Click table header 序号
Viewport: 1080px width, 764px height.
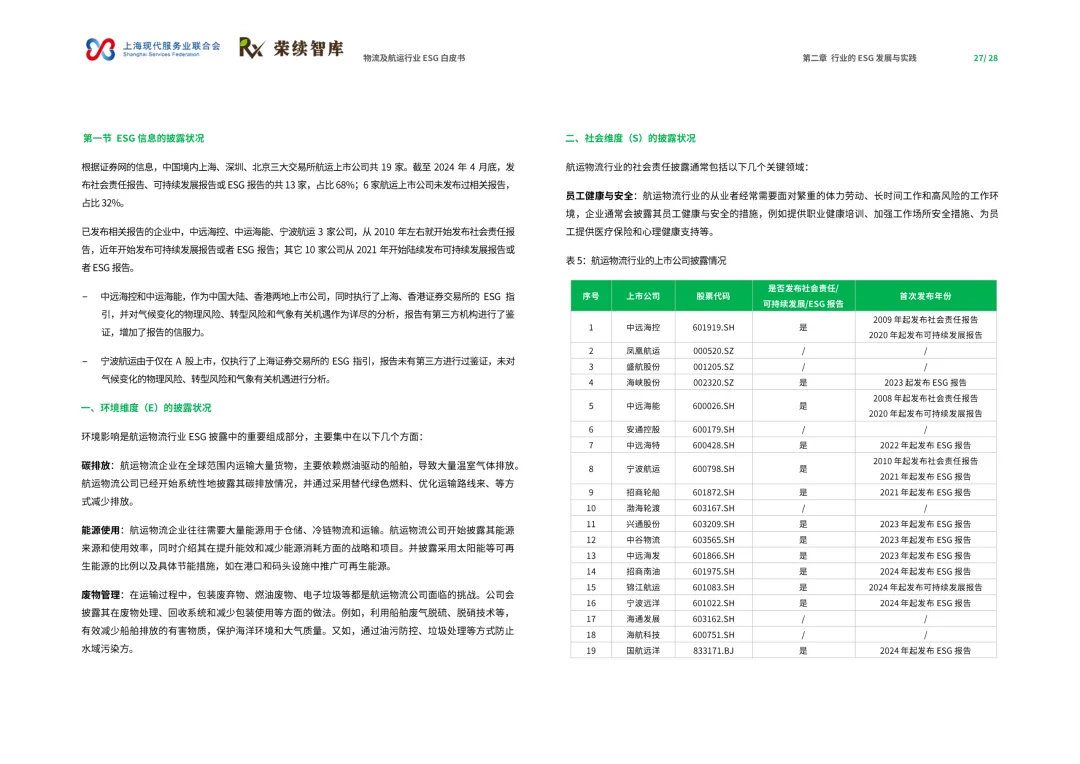(590, 296)
